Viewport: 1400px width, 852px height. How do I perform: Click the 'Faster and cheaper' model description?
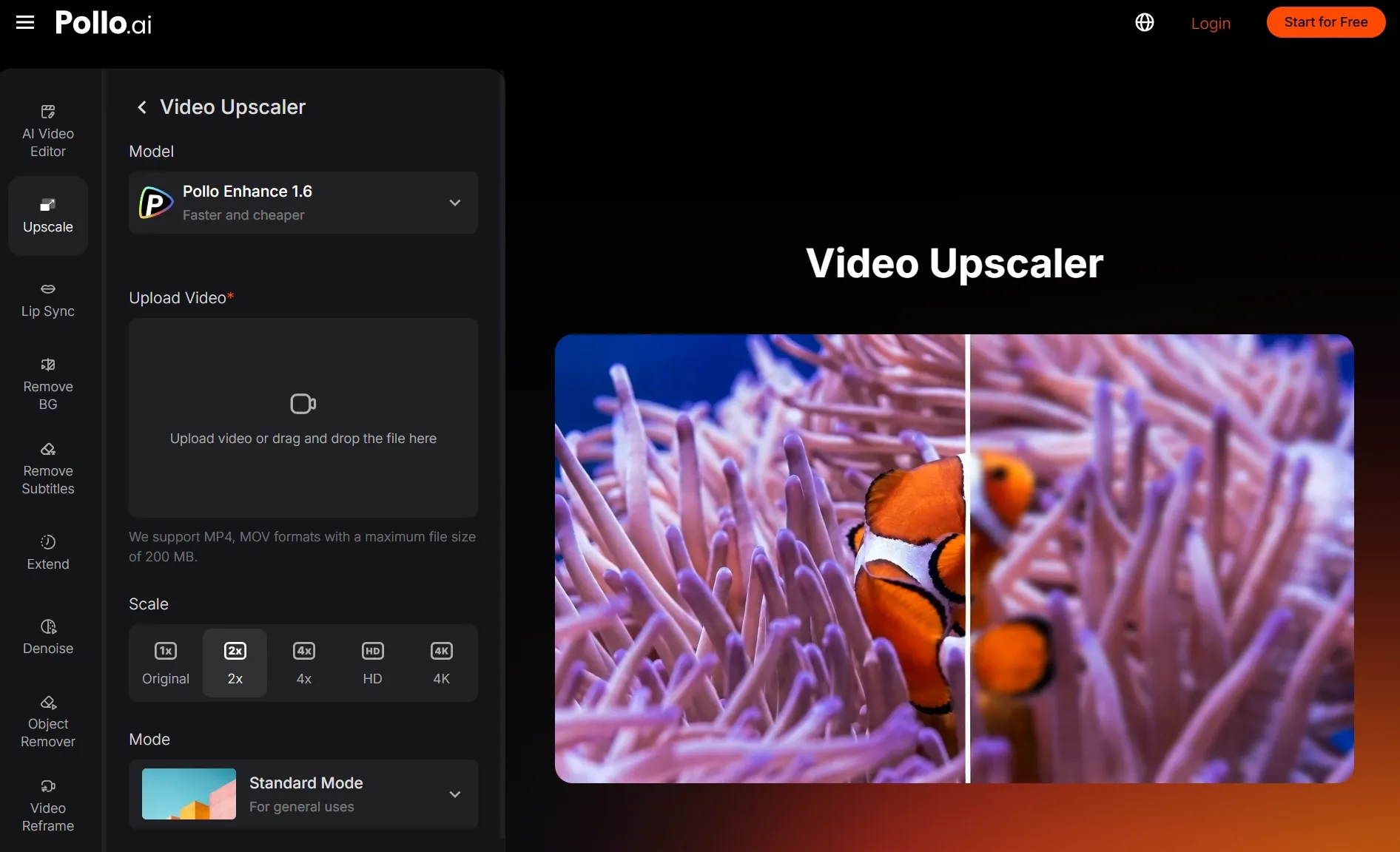tap(243, 215)
